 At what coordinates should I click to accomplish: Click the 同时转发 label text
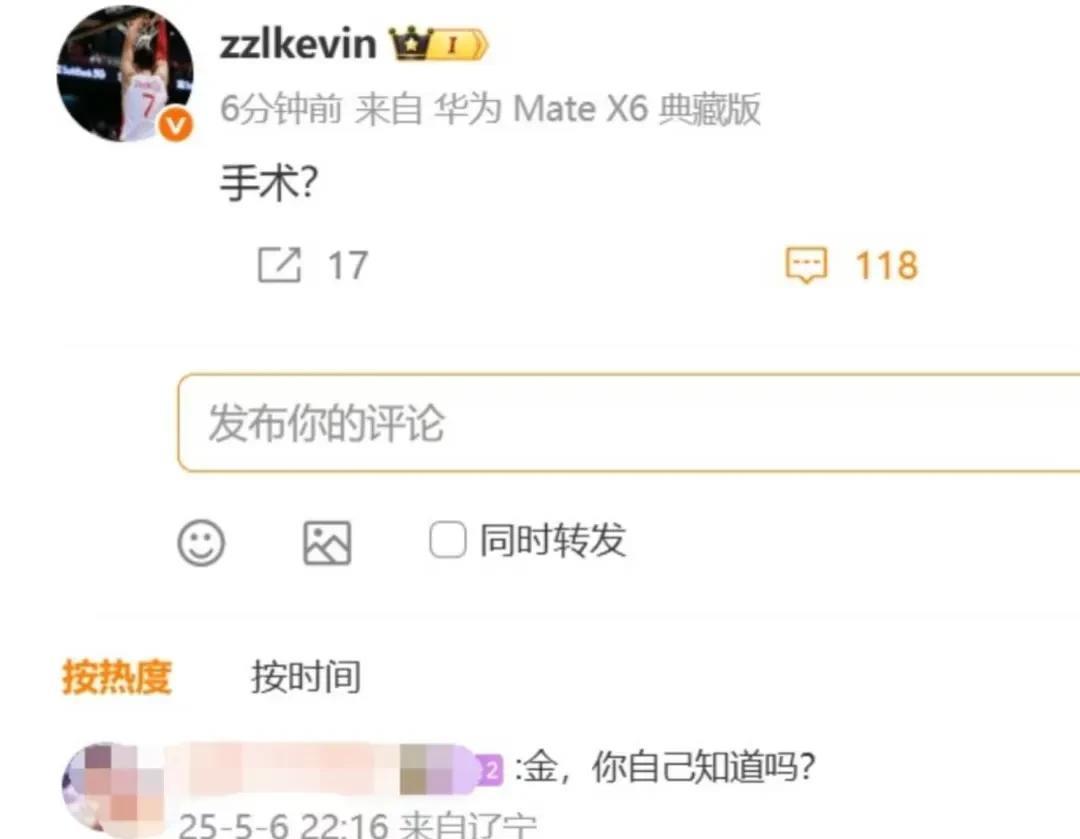point(553,539)
